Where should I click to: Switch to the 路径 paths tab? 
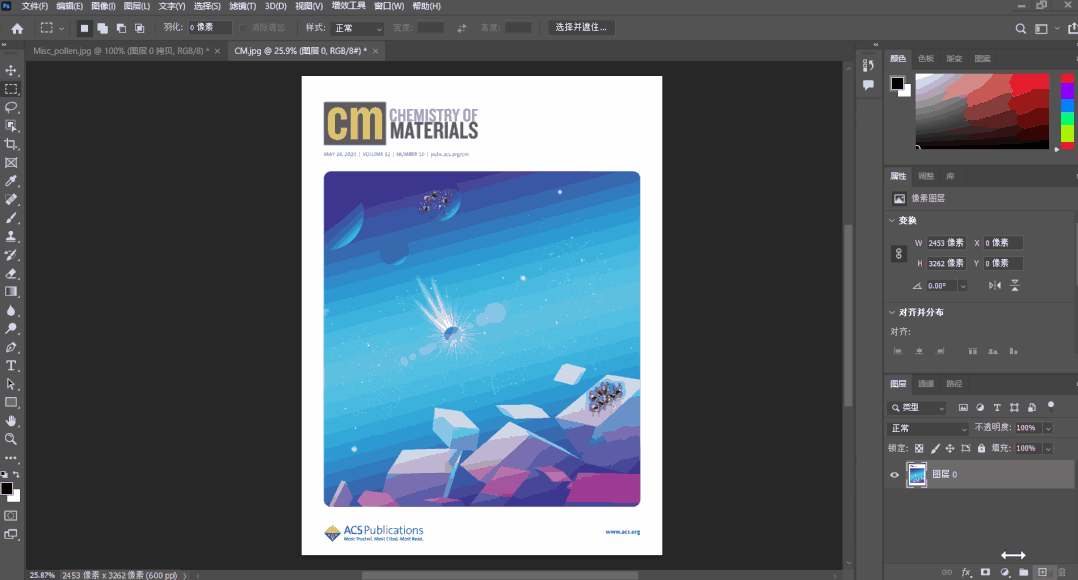tap(954, 383)
